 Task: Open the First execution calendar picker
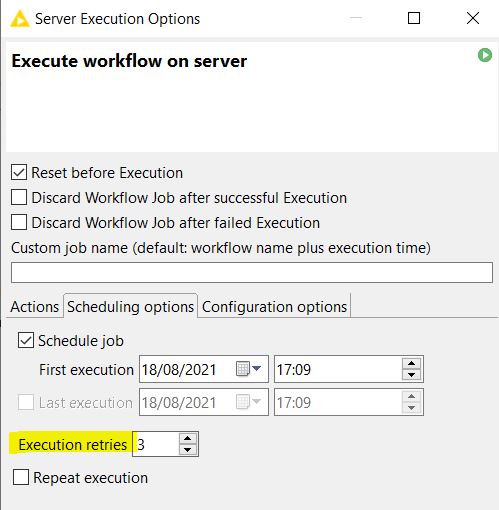[248, 369]
